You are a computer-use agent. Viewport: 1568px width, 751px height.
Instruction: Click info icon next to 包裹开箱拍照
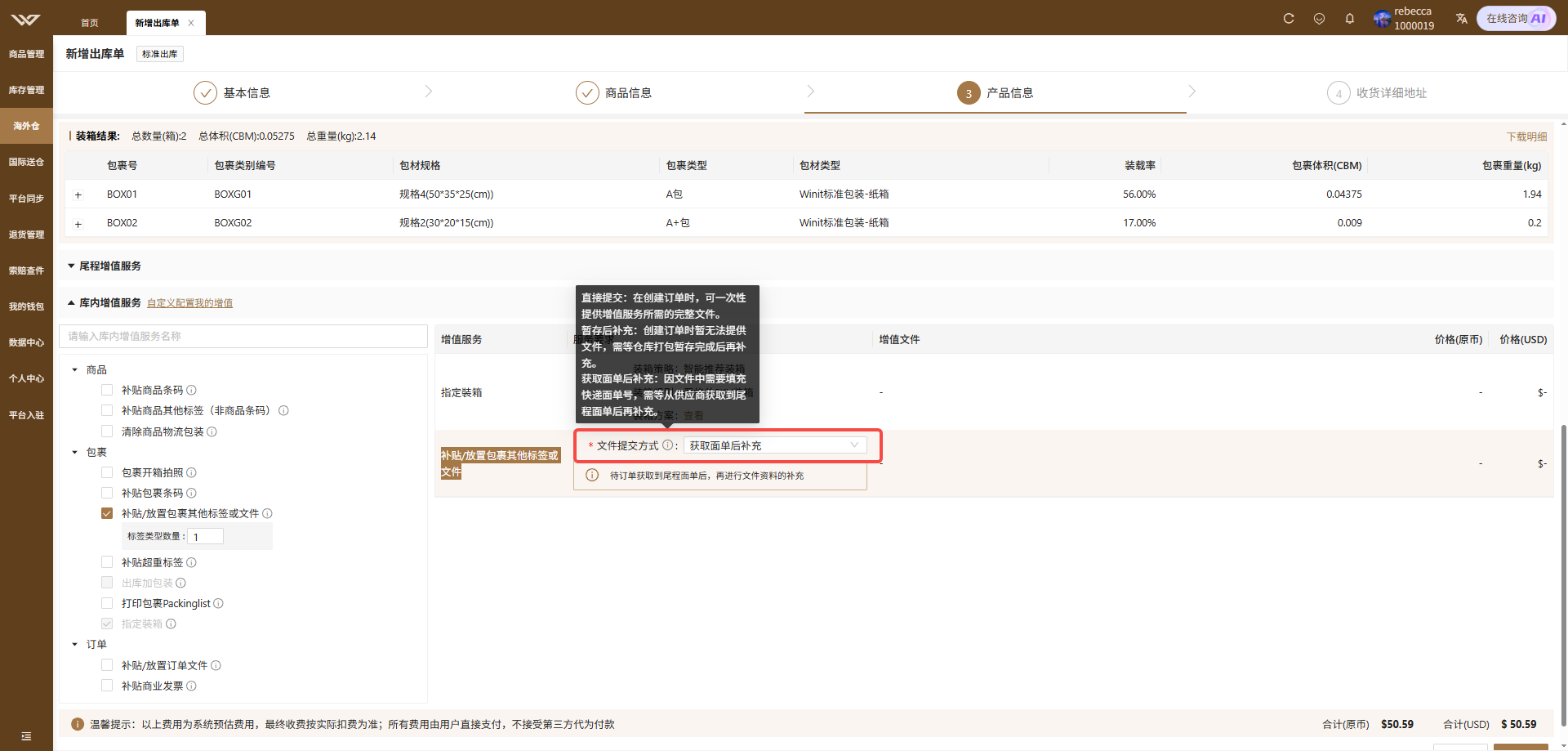click(x=191, y=472)
